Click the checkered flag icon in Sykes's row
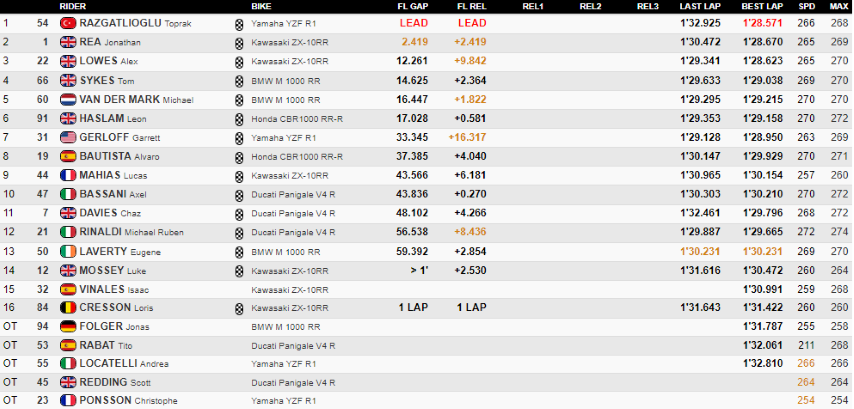This screenshot has width=854, height=409. tap(238, 80)
